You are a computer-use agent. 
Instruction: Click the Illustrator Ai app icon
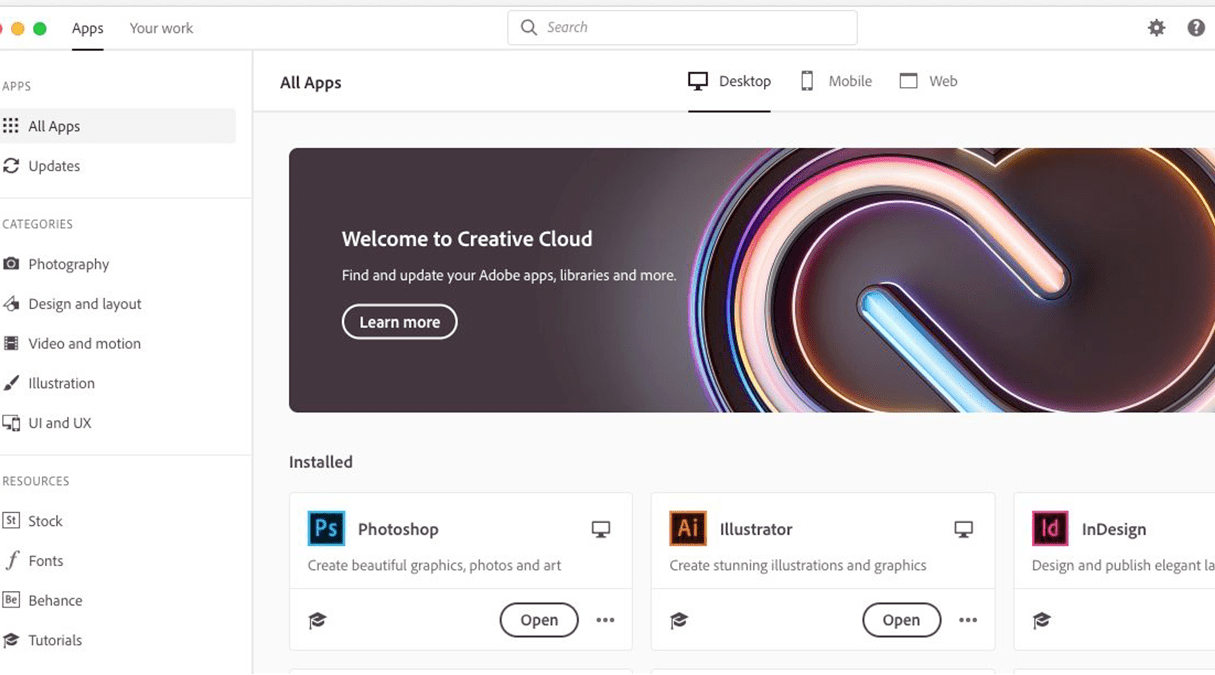(x=688, y=528)
